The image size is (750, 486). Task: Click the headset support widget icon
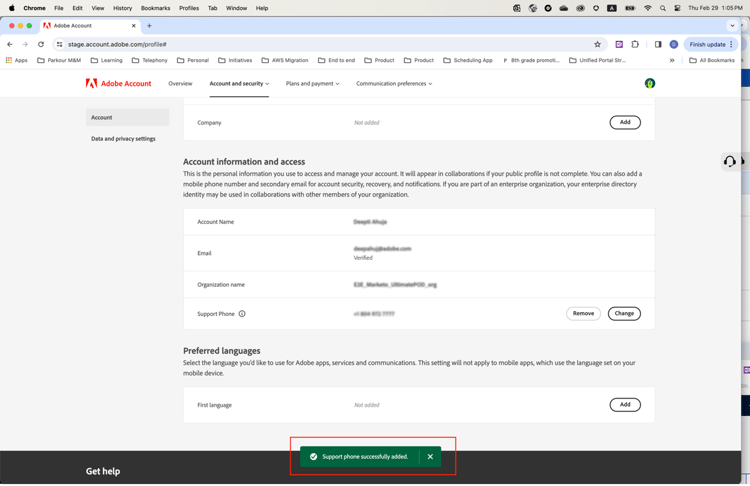click(729, 162)
